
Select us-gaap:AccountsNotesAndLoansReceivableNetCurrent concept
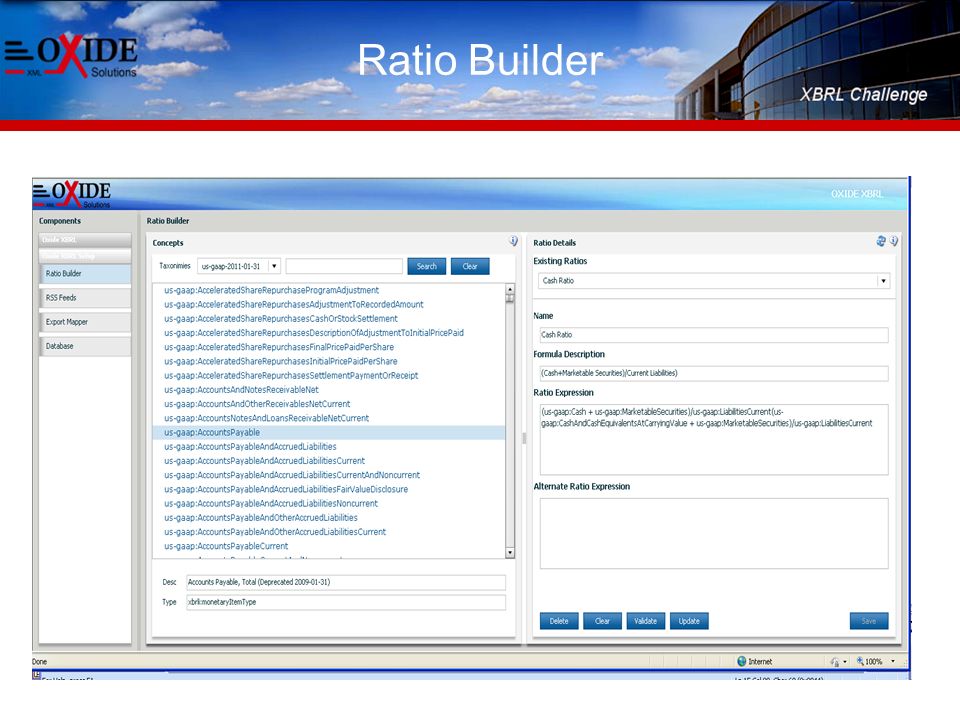pos(266,418)
